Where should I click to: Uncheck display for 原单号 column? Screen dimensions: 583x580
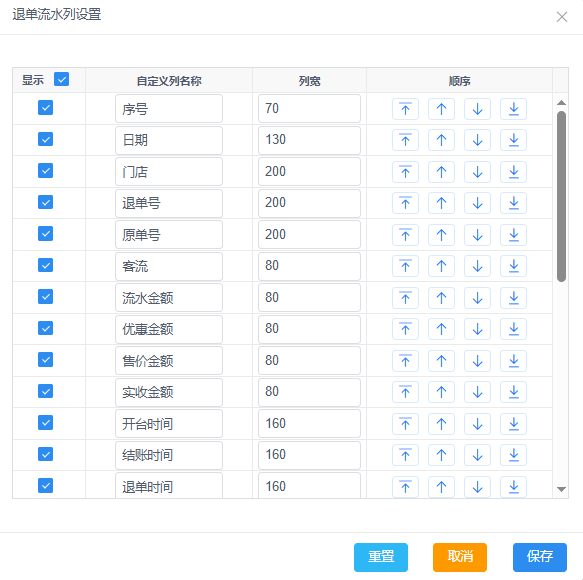pos(45,234)
